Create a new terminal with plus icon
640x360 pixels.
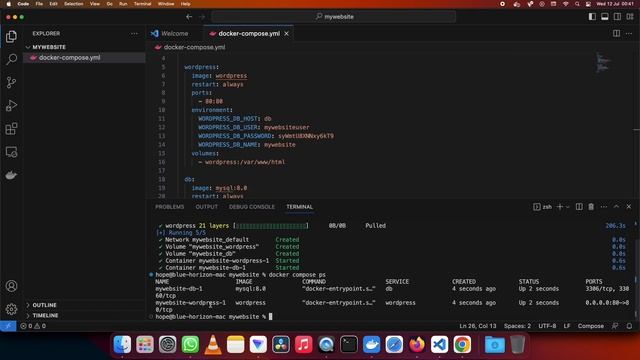[x=560, y=207]
